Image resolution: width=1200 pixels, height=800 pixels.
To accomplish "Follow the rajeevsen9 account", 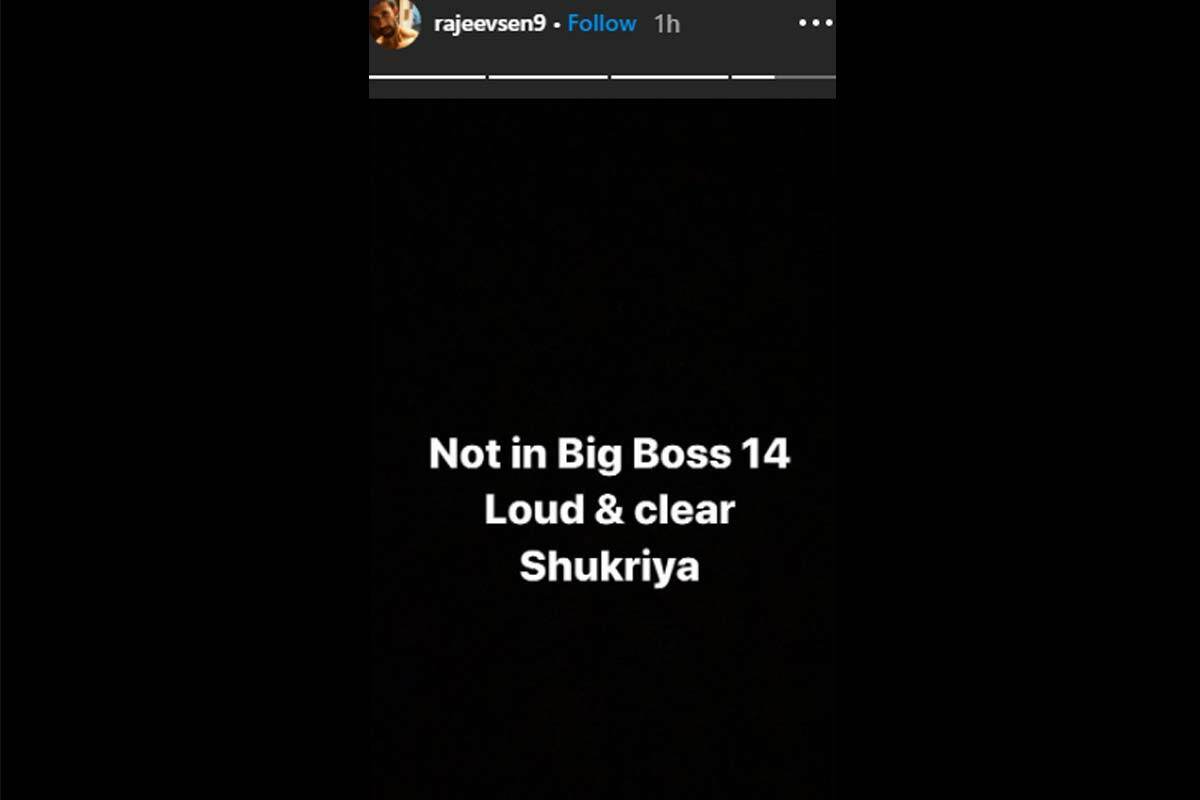I will (x=602, y=23).
